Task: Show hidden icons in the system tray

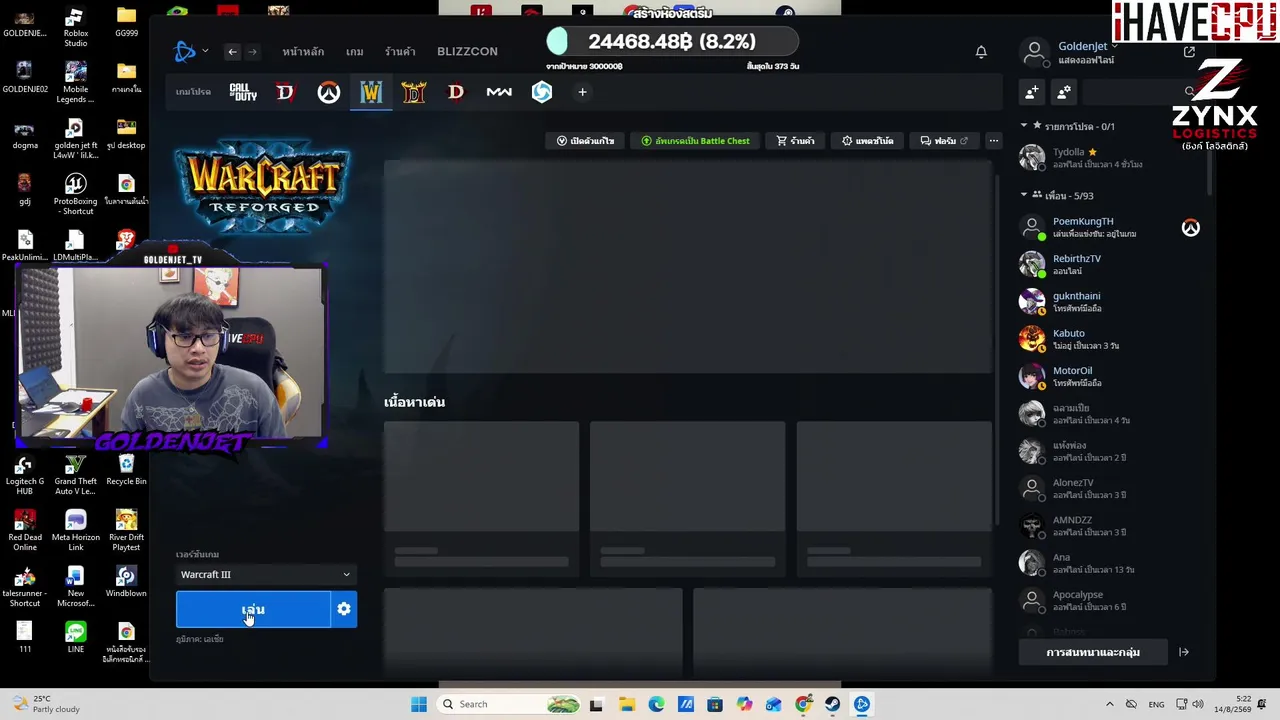Action: pyautogui.click(x=1108, y=704)
